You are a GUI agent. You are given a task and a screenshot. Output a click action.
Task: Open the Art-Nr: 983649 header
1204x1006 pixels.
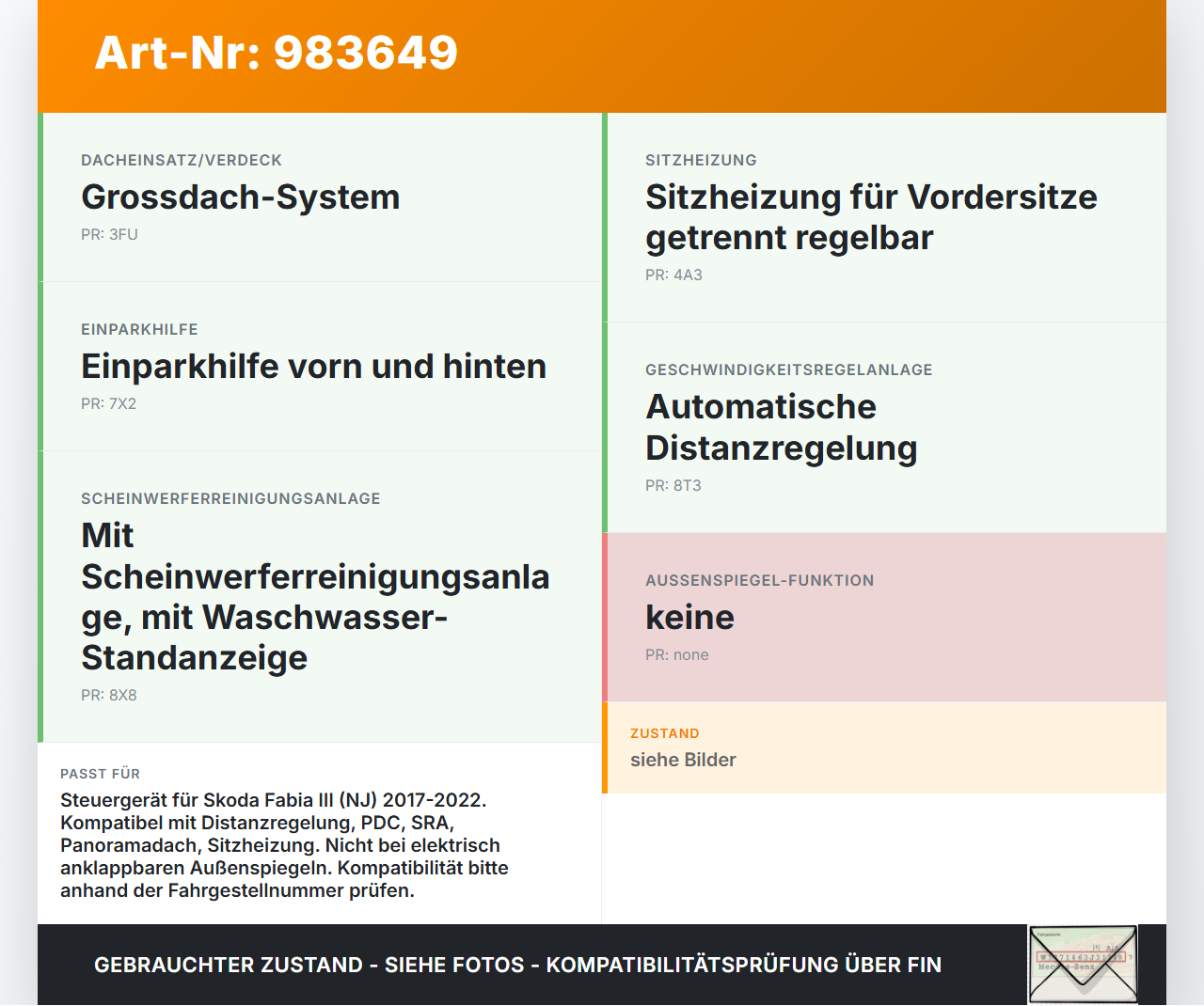point(276,55)
